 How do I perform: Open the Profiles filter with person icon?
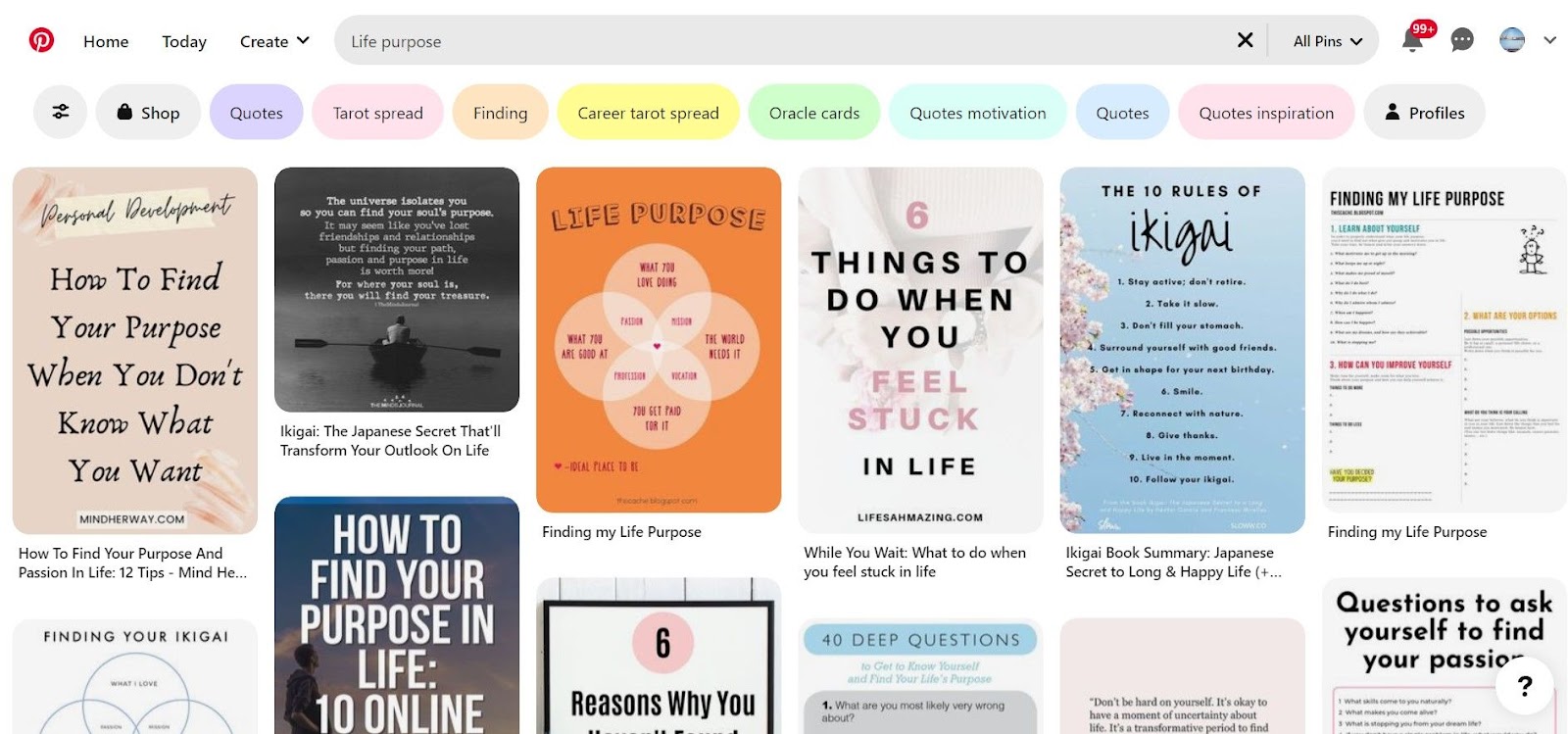1424,112
